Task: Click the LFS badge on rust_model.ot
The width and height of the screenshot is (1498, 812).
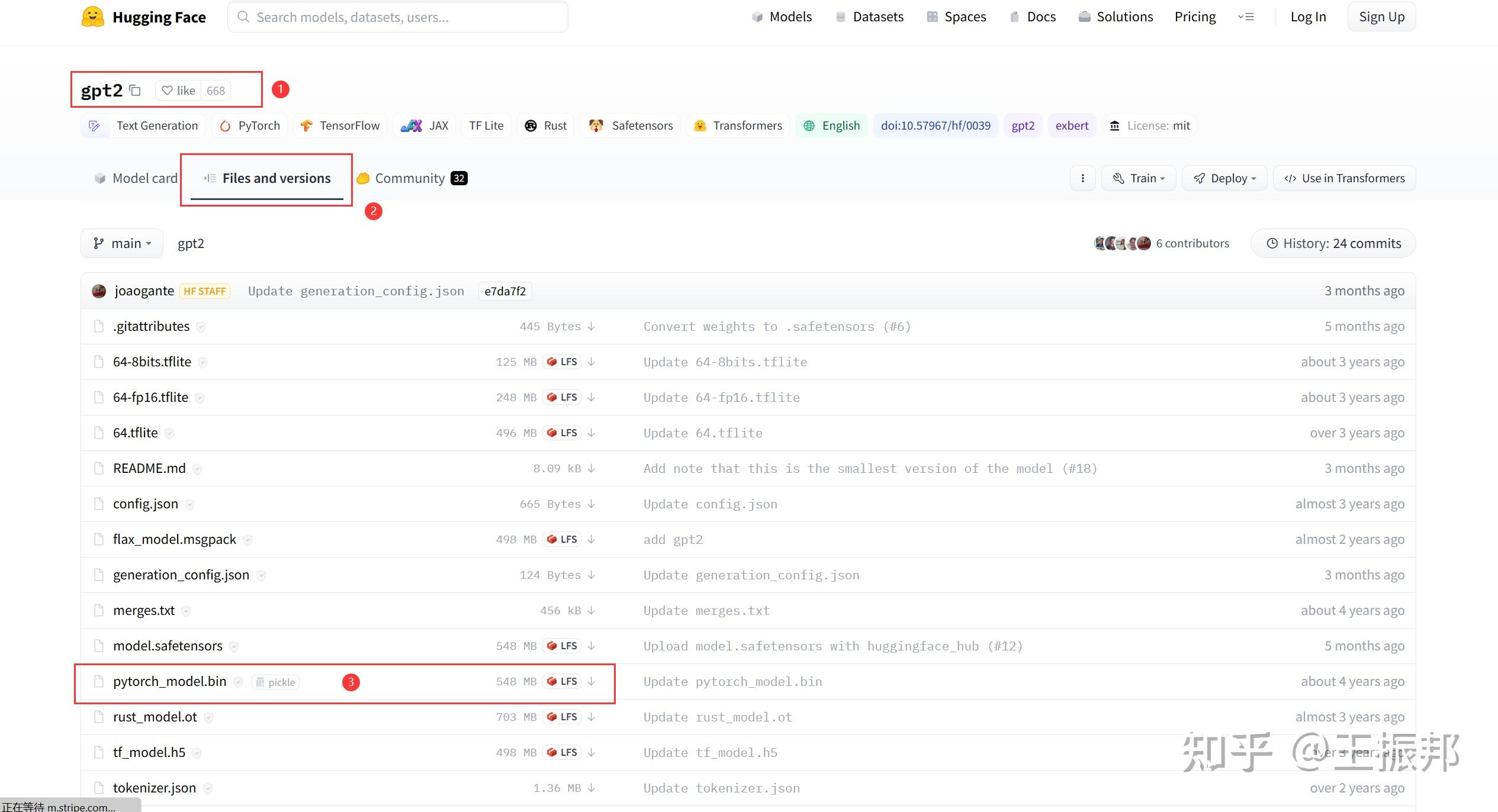Action: click(x=561, y=717)
